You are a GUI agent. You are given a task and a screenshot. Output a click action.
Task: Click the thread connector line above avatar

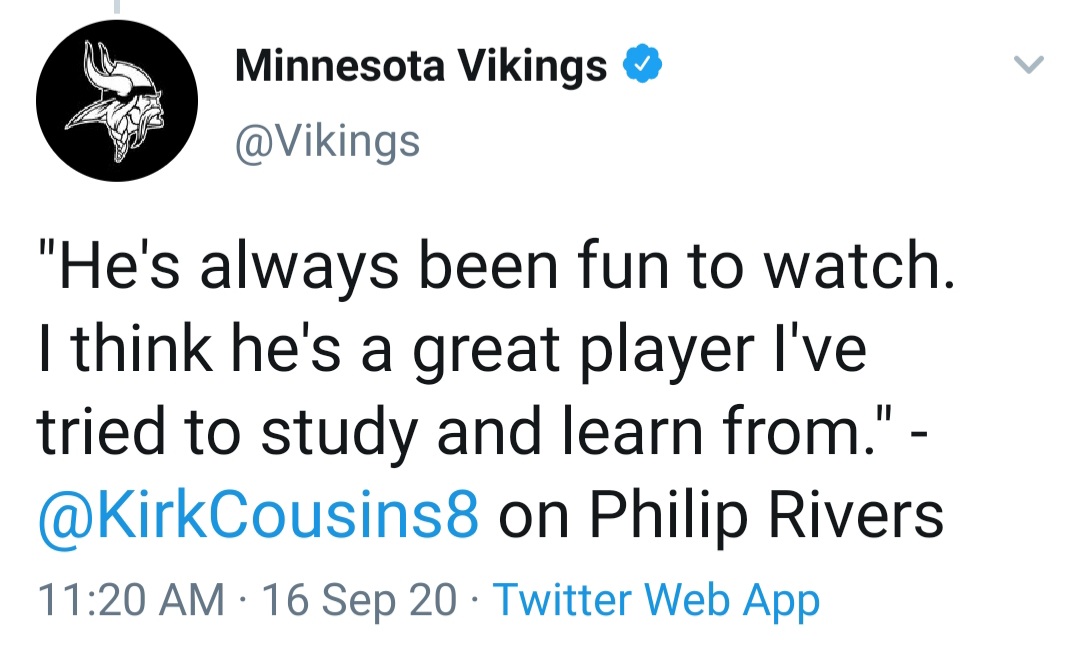pyautogui.click(x=117, y=7)
